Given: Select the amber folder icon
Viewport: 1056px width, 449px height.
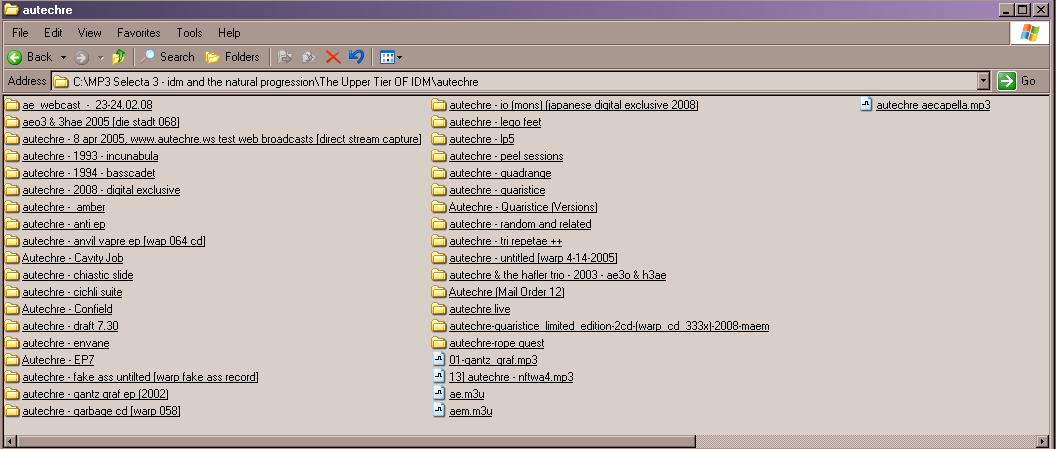Looking at the screenshot, I should pos(12,207).
